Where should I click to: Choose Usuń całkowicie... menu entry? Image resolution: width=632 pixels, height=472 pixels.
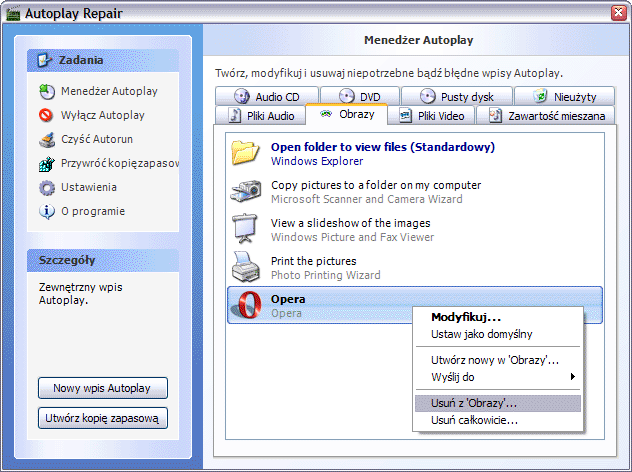pyautogui.click(x=498, y=420)
